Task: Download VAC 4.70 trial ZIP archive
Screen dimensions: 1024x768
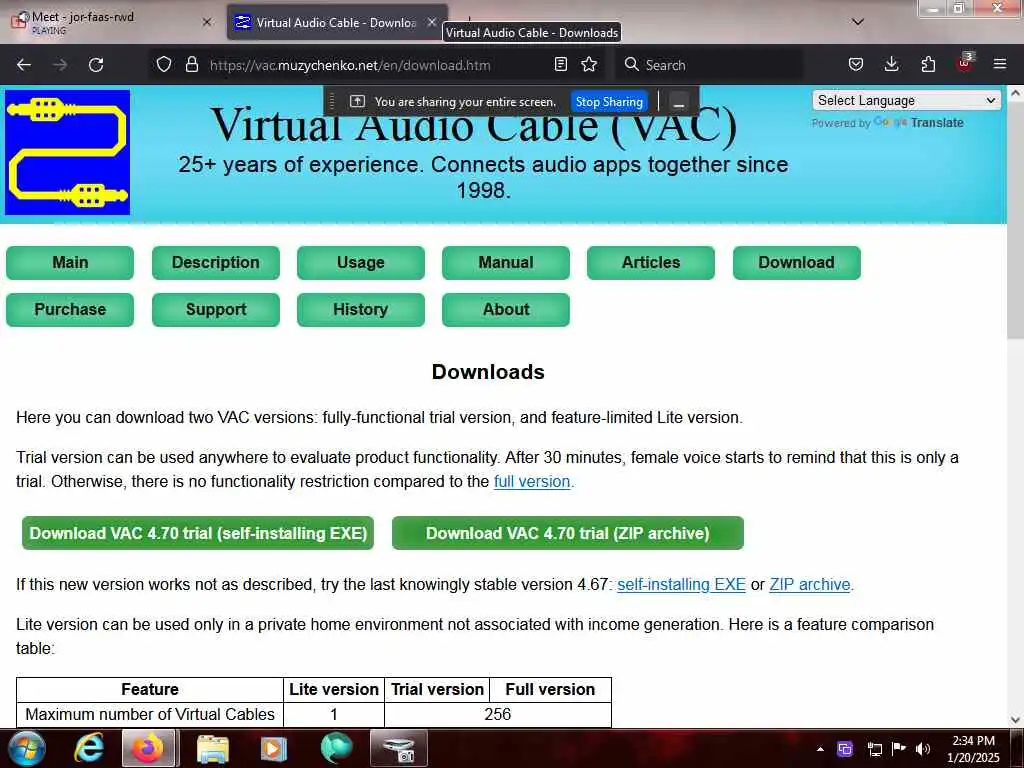Action: (568, 533)
